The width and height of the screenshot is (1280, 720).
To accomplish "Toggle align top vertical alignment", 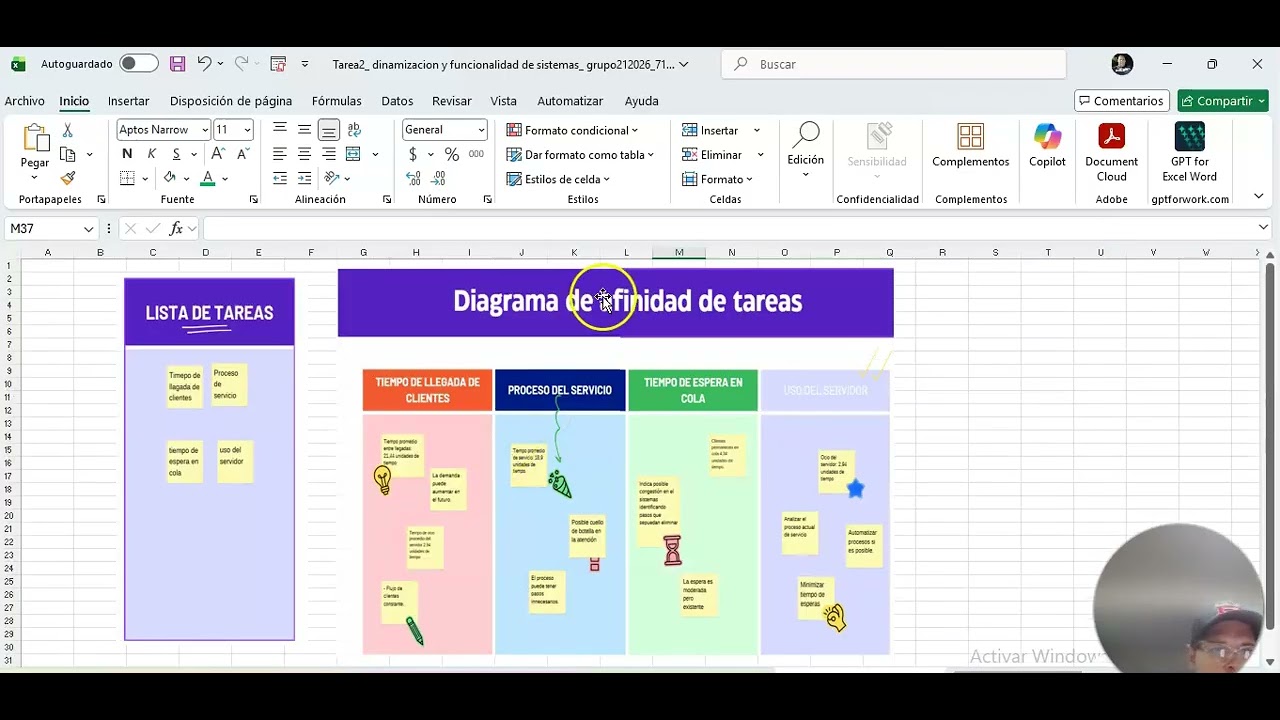I will [280, 130].
